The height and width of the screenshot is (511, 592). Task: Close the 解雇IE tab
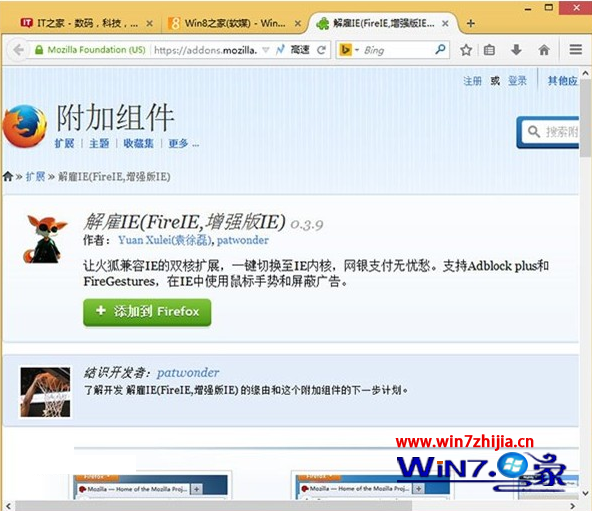tap(445, 23)
